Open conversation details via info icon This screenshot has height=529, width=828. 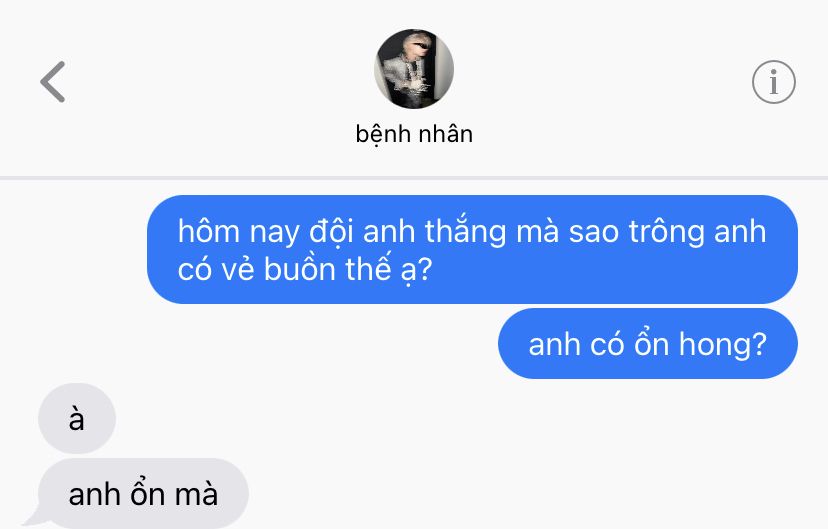[774, 82]
